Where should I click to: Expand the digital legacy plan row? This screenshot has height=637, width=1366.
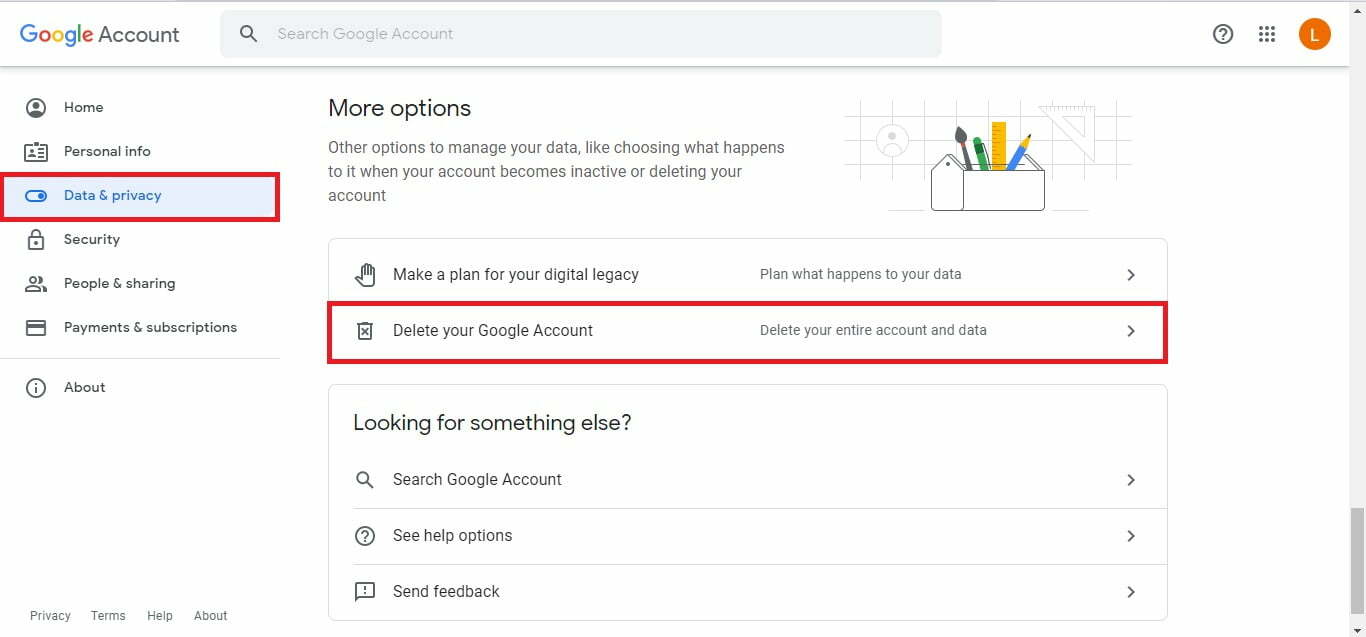[1131, 274]
